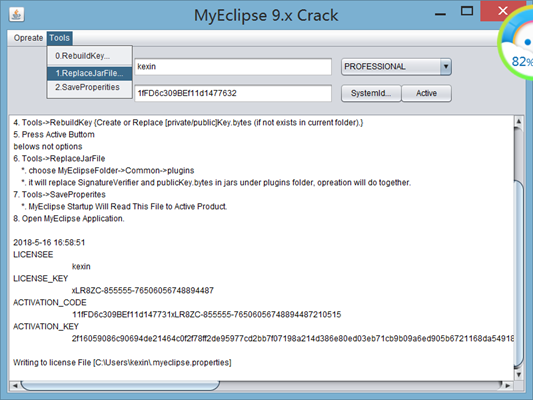This screenshot has width=533, height=400.
Task: Click the LICENSE_KEY label in log
Action: point(40,279)
